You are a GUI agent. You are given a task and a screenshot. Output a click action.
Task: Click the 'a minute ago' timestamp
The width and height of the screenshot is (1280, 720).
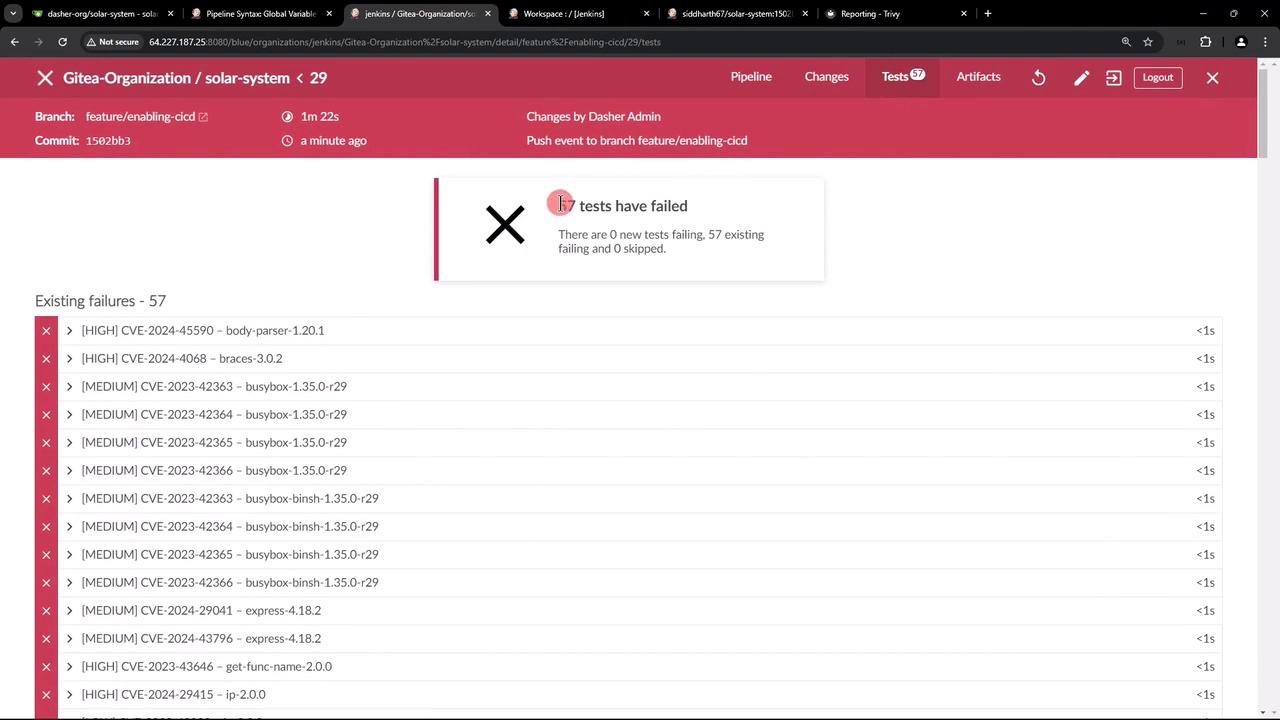pos(334,141)
